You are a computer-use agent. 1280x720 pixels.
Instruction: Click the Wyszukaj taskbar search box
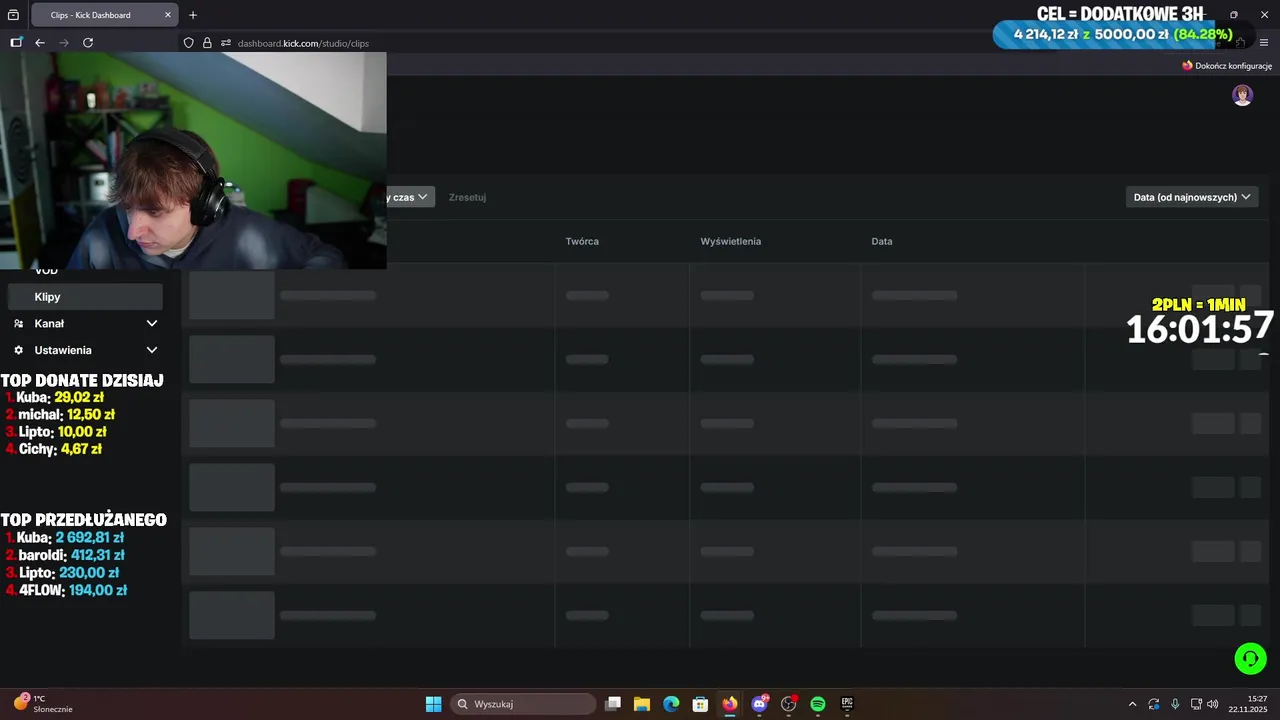click(x=522, y=704)
